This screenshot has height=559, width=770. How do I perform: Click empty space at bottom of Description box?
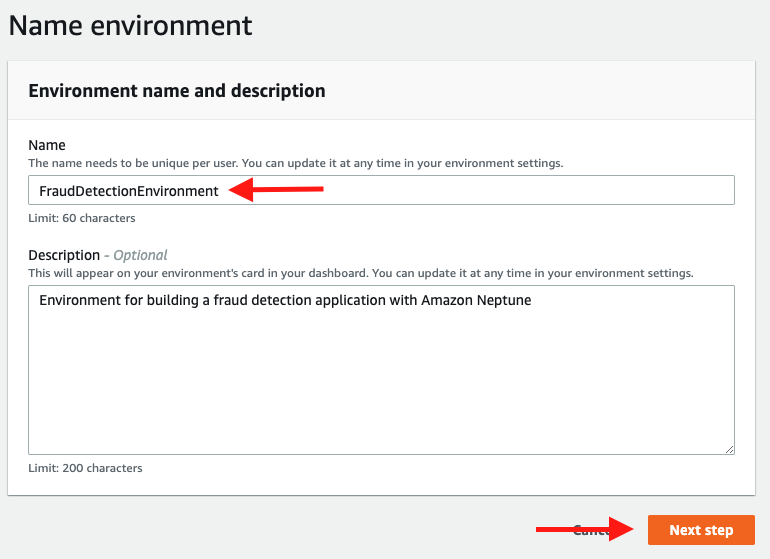tap(380, 420)
